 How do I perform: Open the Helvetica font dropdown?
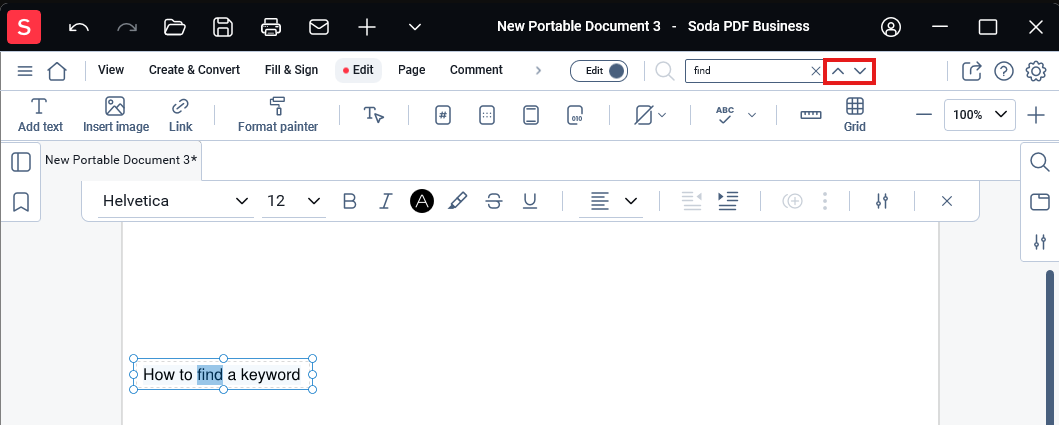176,201
